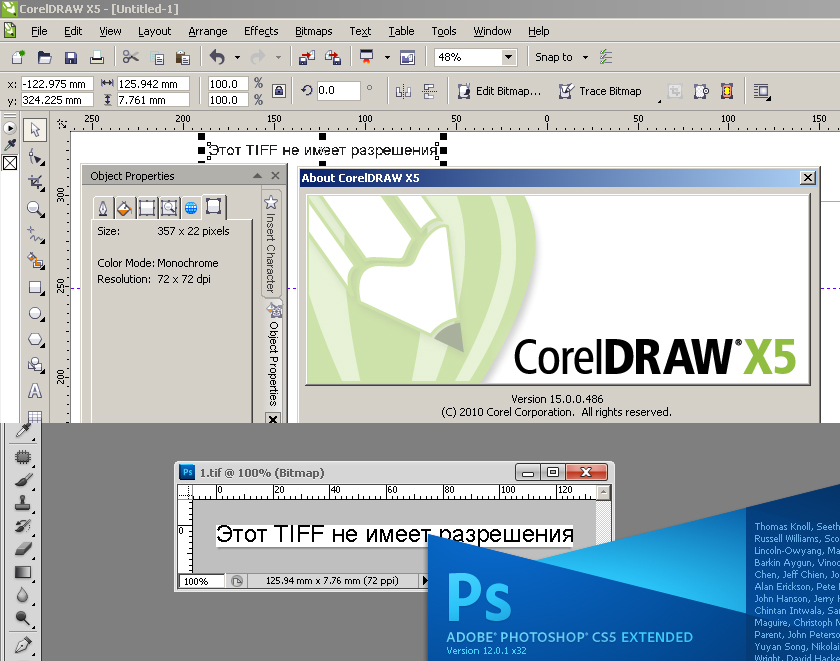840x661 pixels.
Task: Click the Open folder icon
Action: click(44, 57)
